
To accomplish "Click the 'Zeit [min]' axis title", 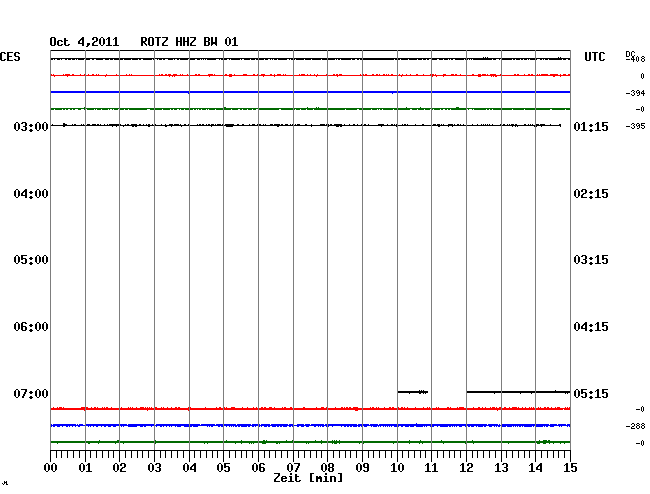I will (x=308, y=478).
